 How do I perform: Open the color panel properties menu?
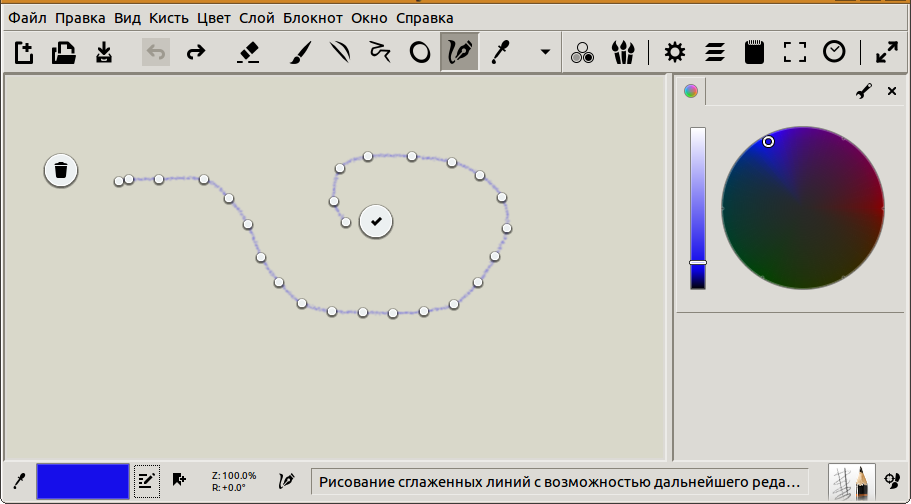point(864,91)
